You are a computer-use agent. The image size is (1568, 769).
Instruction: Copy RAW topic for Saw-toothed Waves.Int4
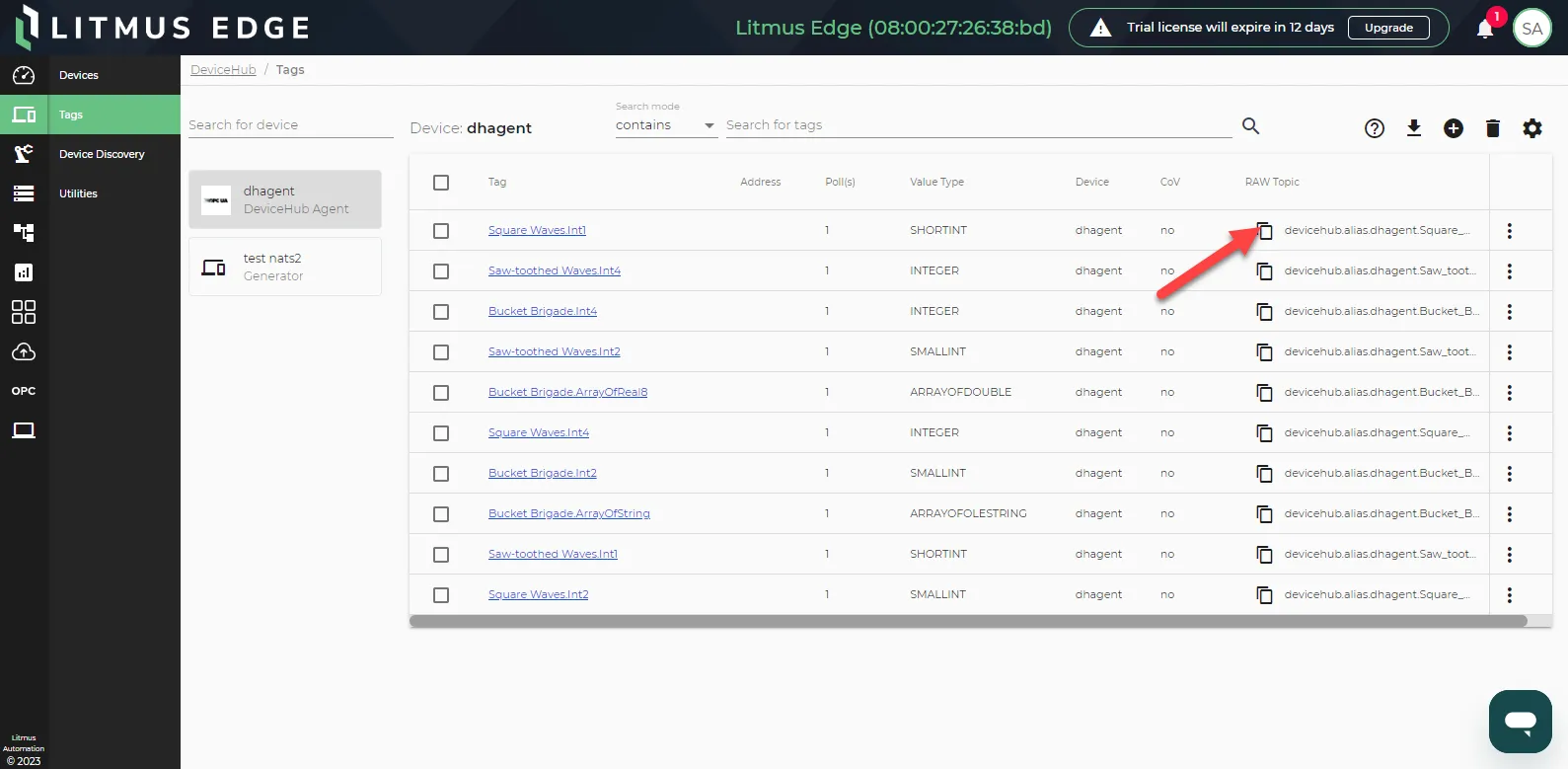point(1264,271)
